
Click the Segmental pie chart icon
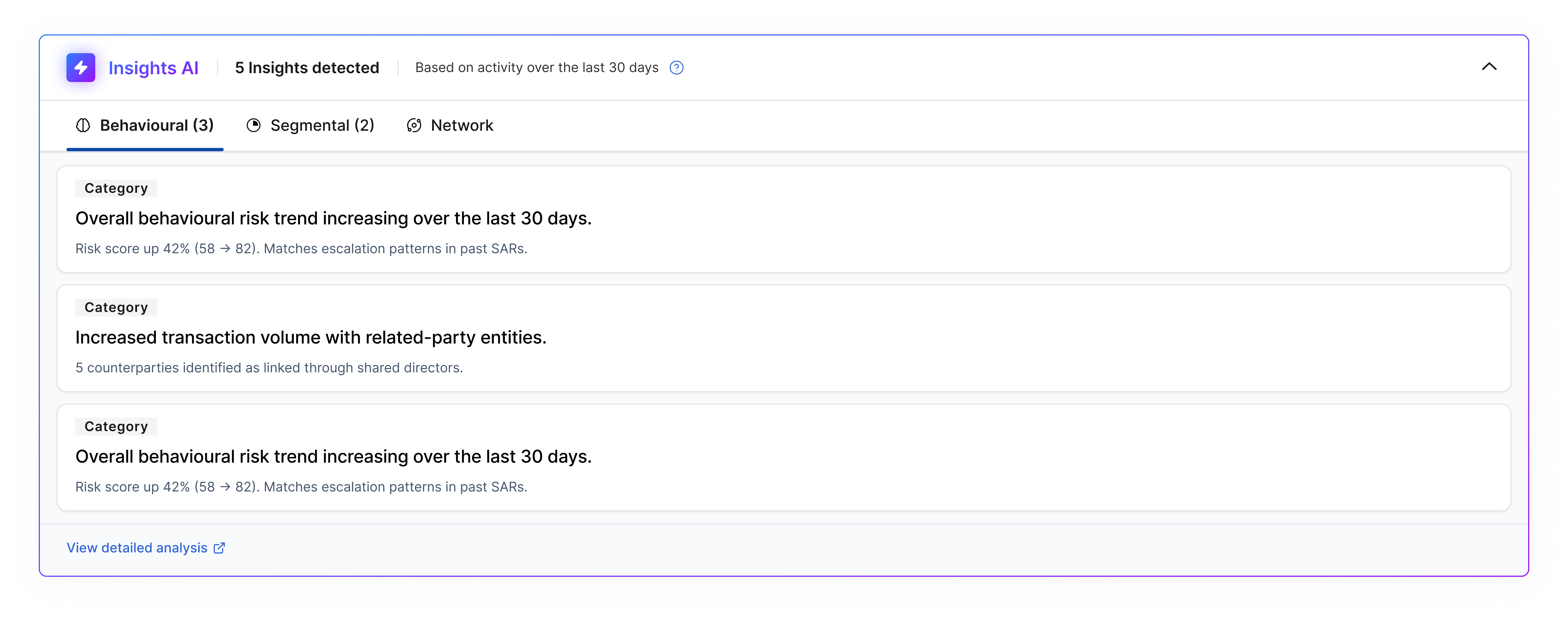[253, 125]
